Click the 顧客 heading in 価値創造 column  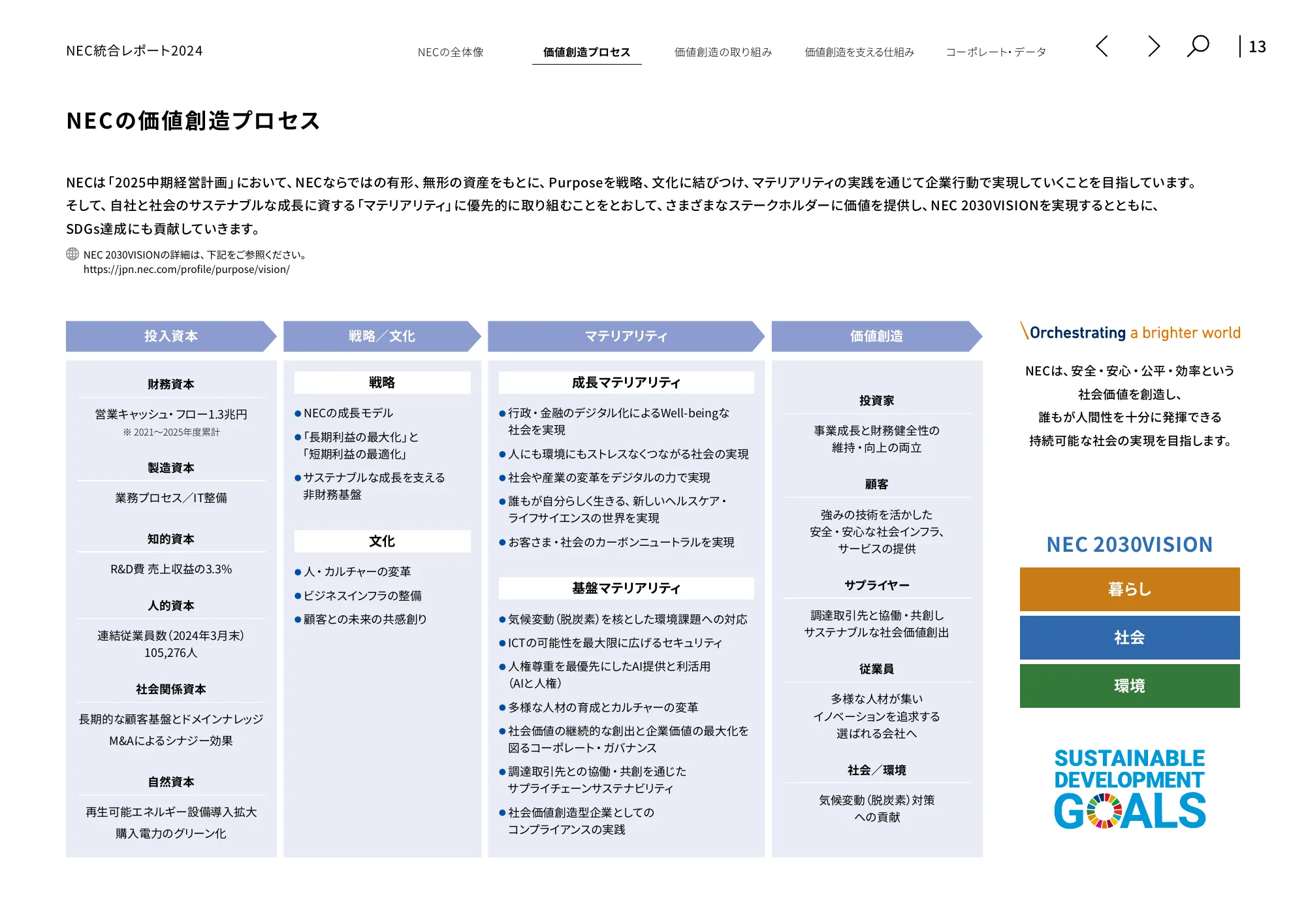click(877, 484)
